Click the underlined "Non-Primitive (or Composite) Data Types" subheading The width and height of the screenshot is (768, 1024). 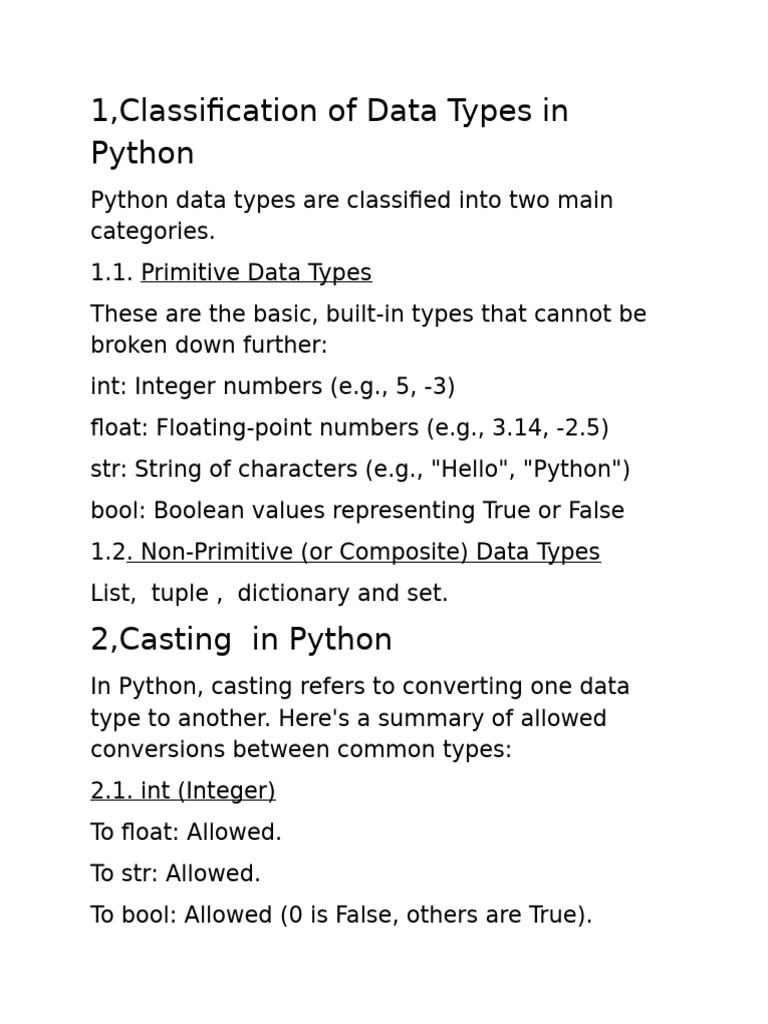pos(364,552)
